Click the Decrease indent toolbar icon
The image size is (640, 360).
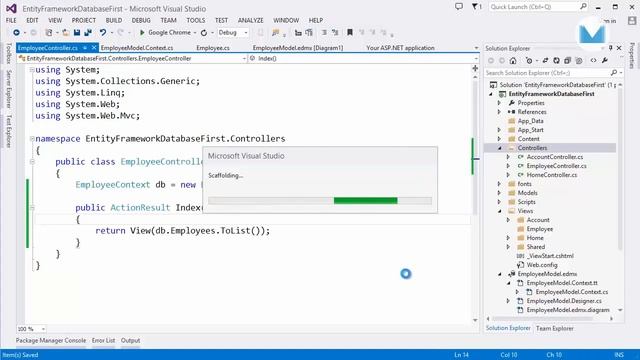point(324,32)
